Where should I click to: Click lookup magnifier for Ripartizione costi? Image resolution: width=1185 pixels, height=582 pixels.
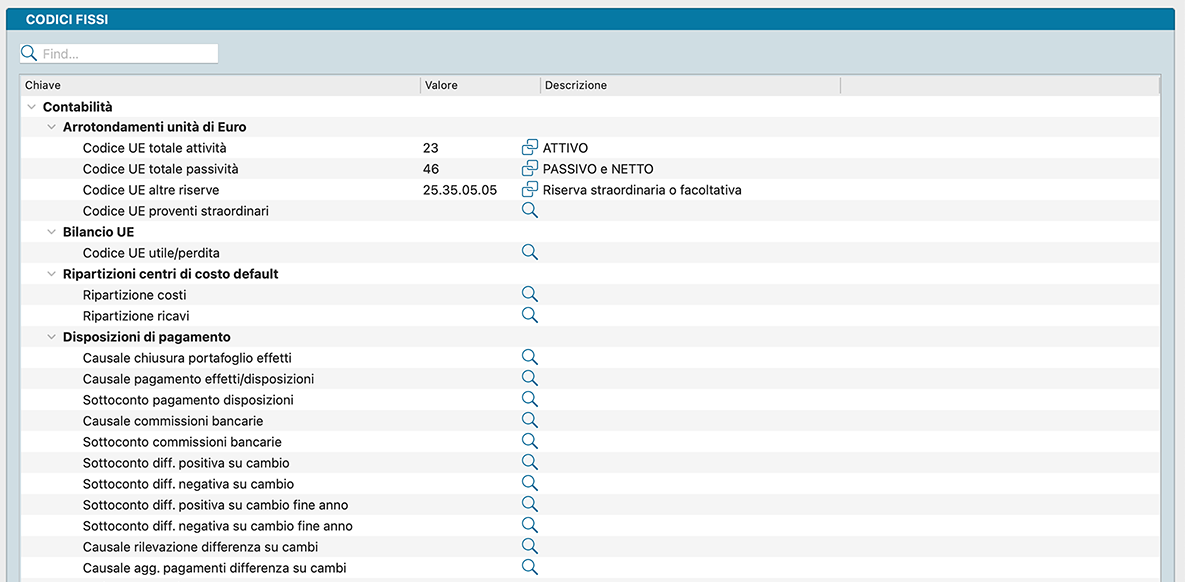(530, 295)
